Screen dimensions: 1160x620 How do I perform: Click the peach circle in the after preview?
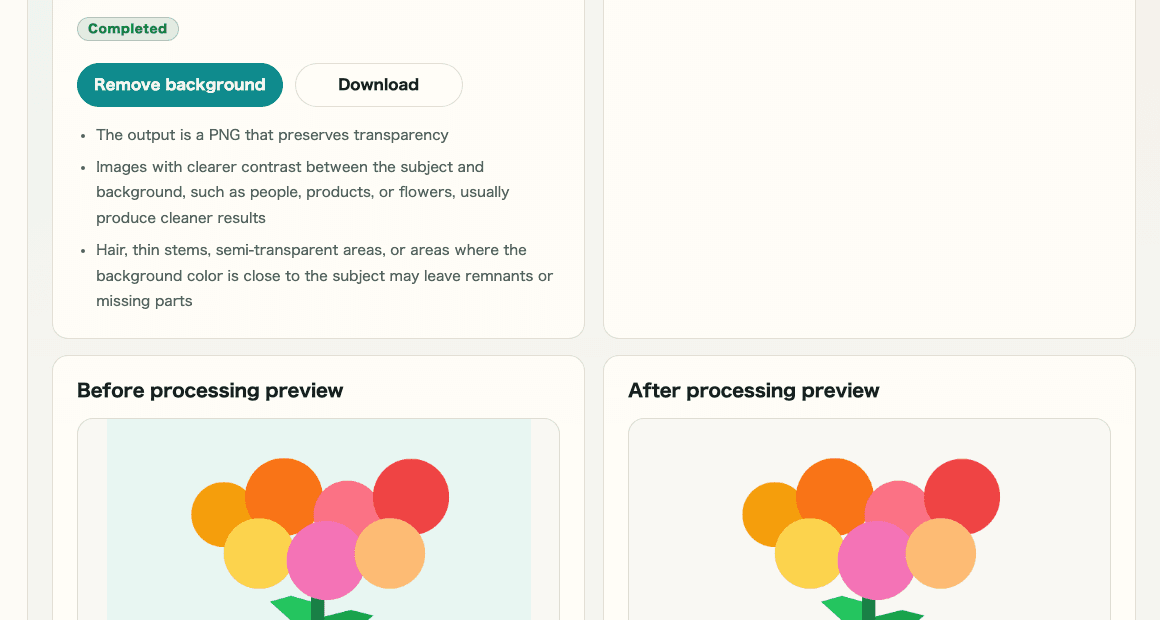pyautogui.click(x=942, y=554)
